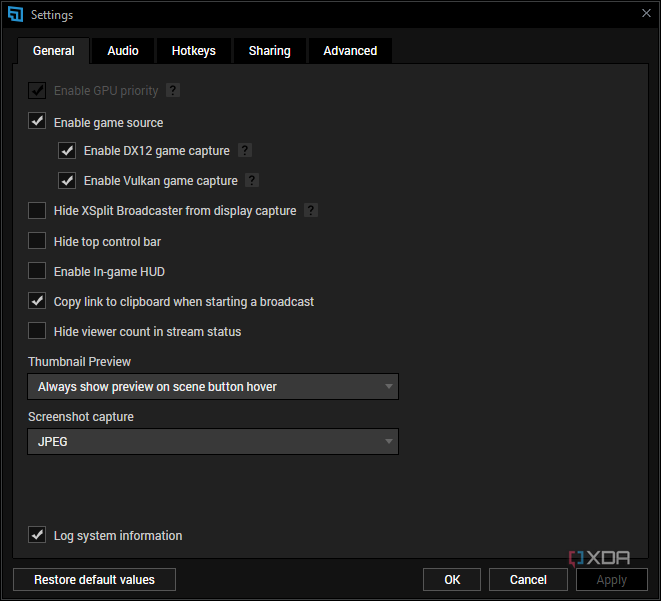Click the Screenshot capture label
Viewport: 661px width, 601px height.
coord(81,416)
